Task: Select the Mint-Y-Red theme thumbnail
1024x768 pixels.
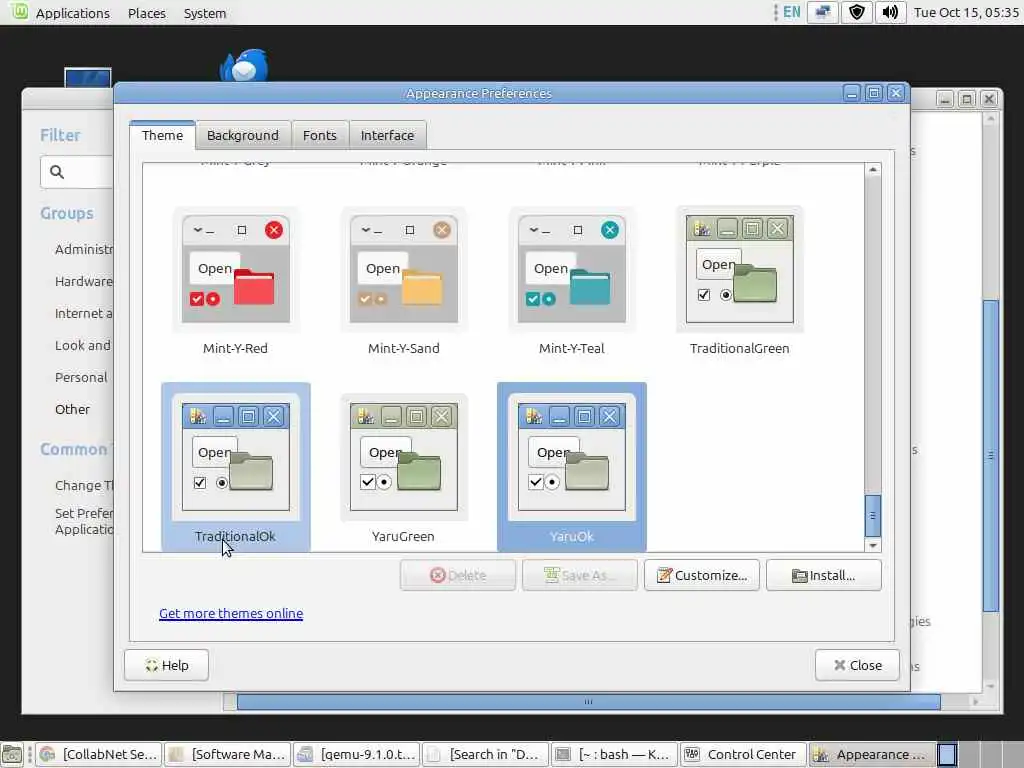Action: click(236, 270)
